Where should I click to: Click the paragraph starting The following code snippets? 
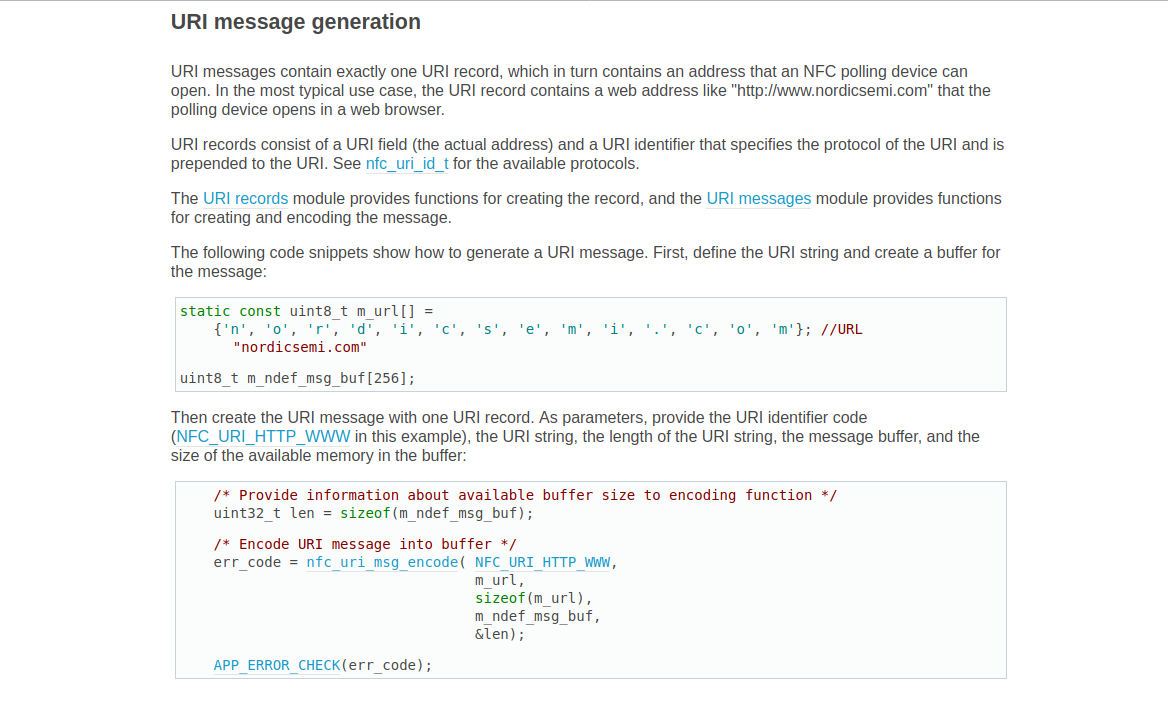point(585,262)
